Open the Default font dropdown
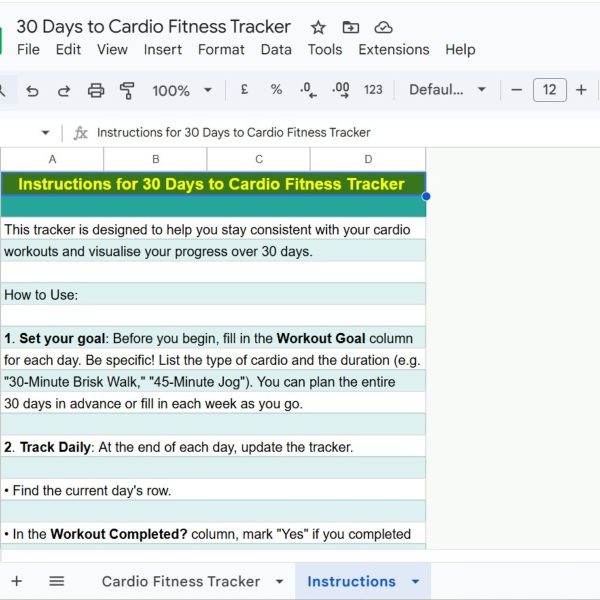The height and width of the screenshot is (600, 600). tap(447, 90)
